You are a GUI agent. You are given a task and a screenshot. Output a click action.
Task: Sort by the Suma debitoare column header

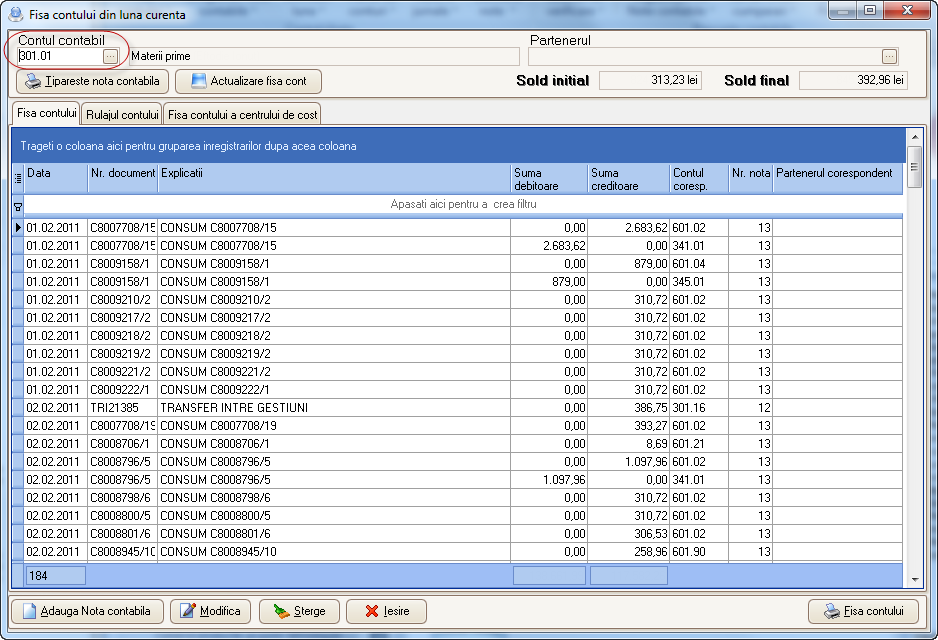(x=549, y=178)
